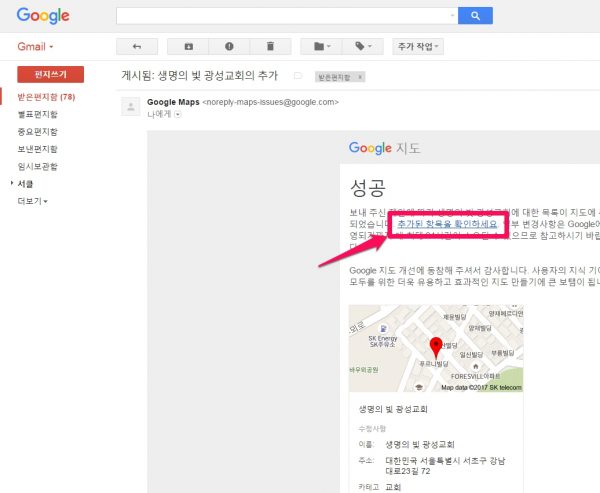Click the 성공 heading
The image size is (600, 493).
(368, 188)
